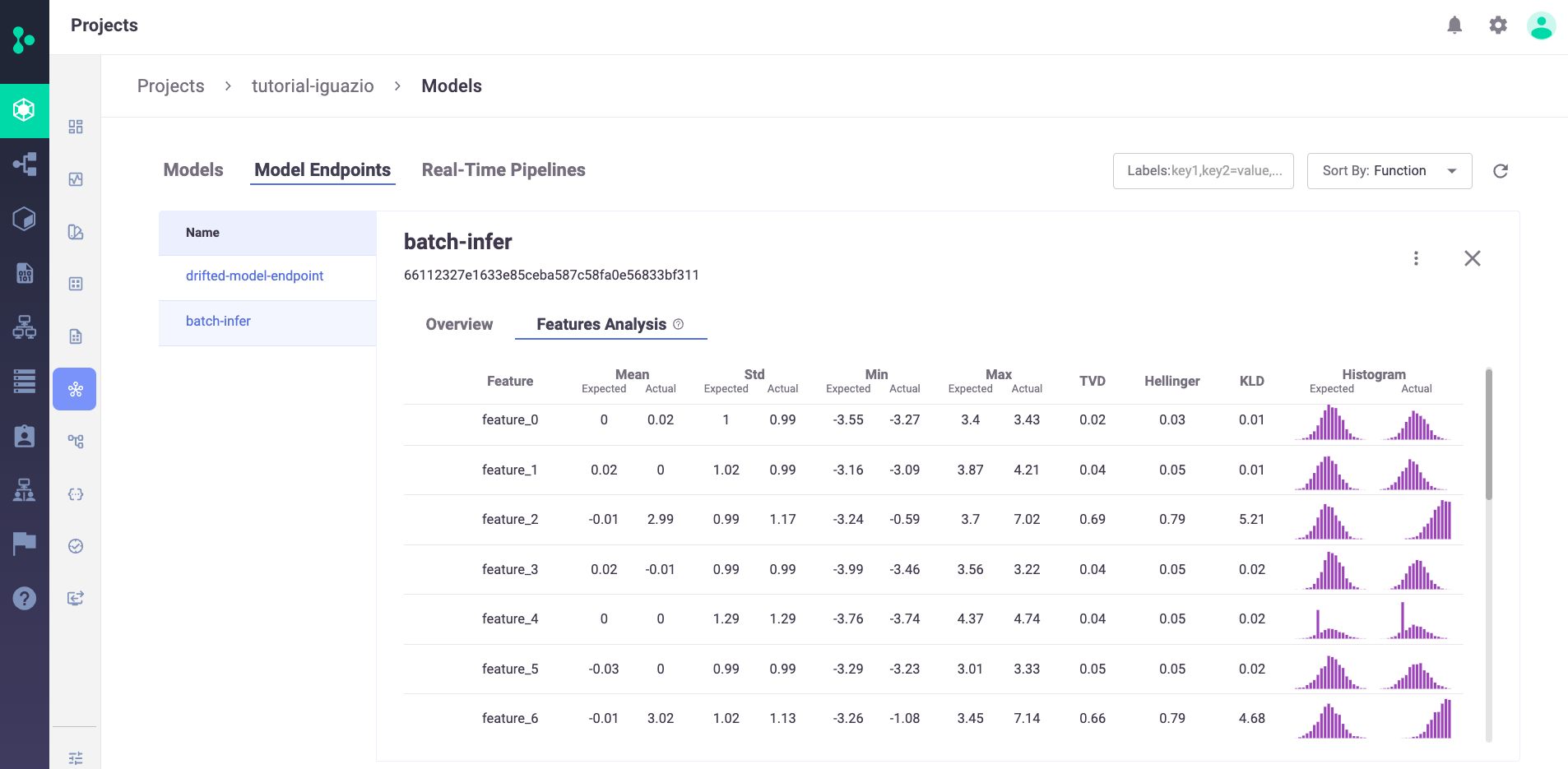Open the tenants hierarchy icon in dark sidebar
The width and height of the screenshot is (1568, 769).
point(25,489)
